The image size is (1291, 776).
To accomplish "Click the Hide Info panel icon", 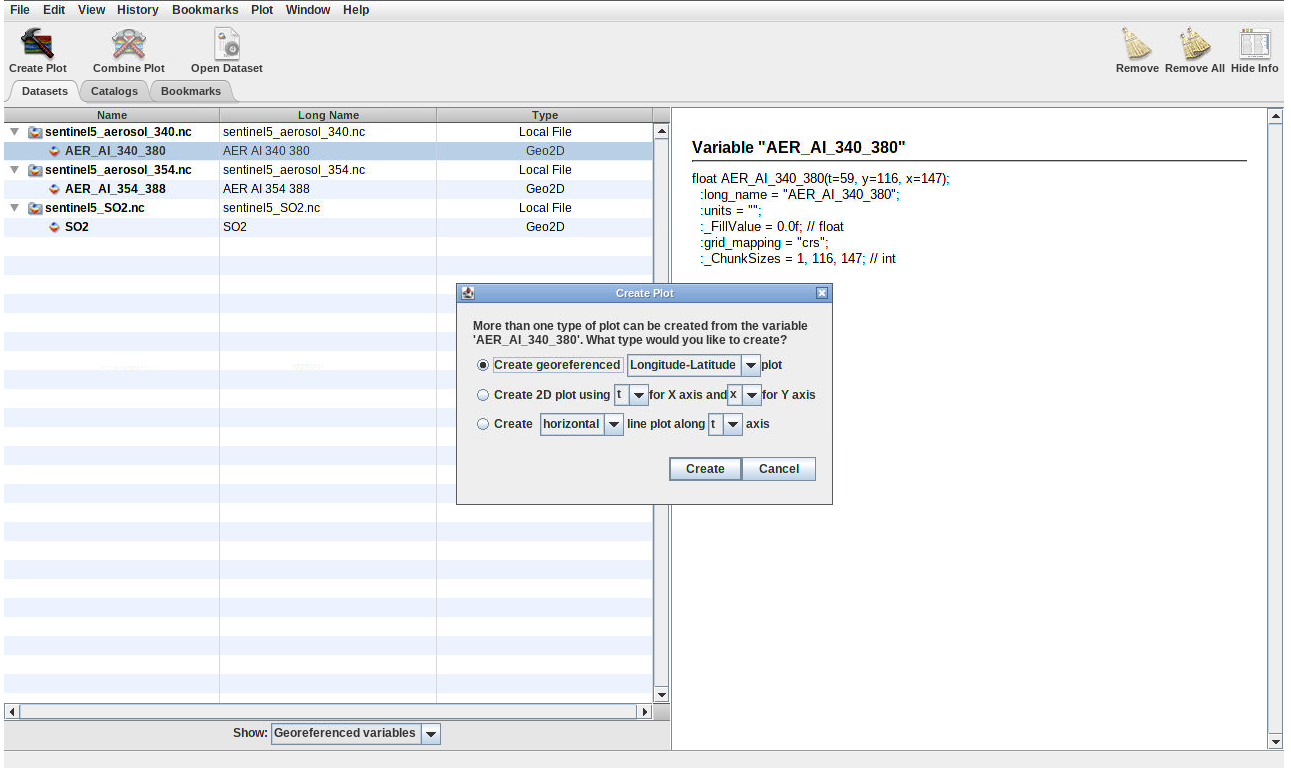I will 1254,44.
